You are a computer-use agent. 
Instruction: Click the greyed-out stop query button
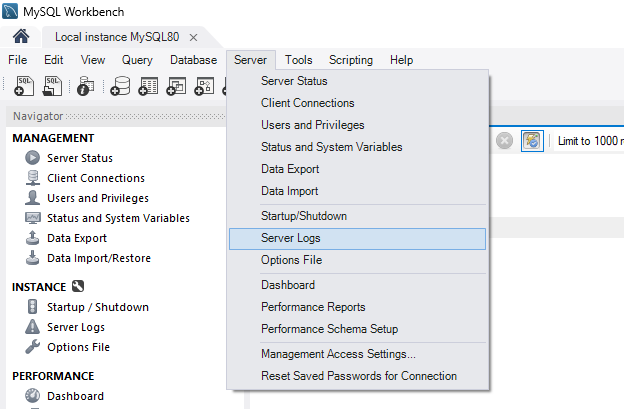point(505,141)
